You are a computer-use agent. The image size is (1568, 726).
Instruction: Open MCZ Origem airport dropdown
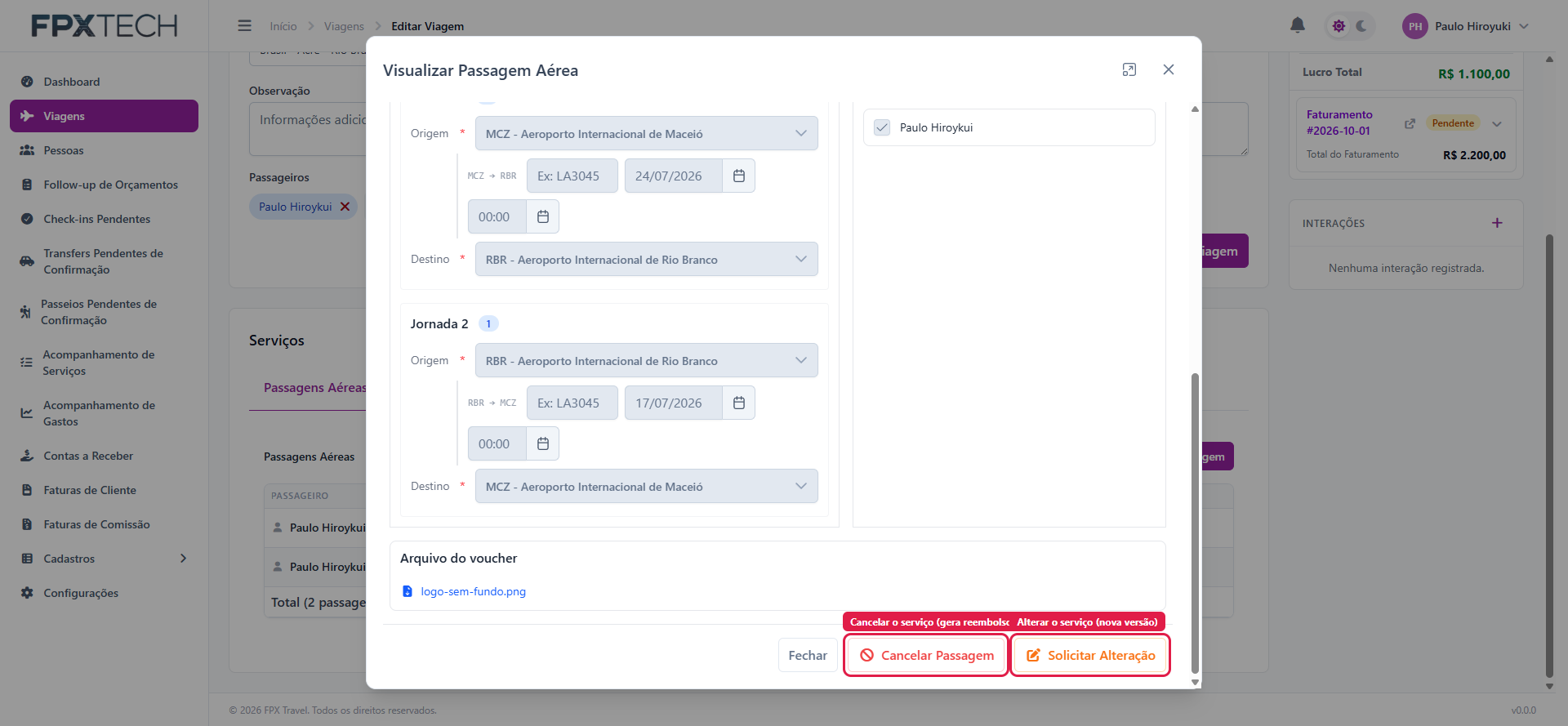pos(646,133)
